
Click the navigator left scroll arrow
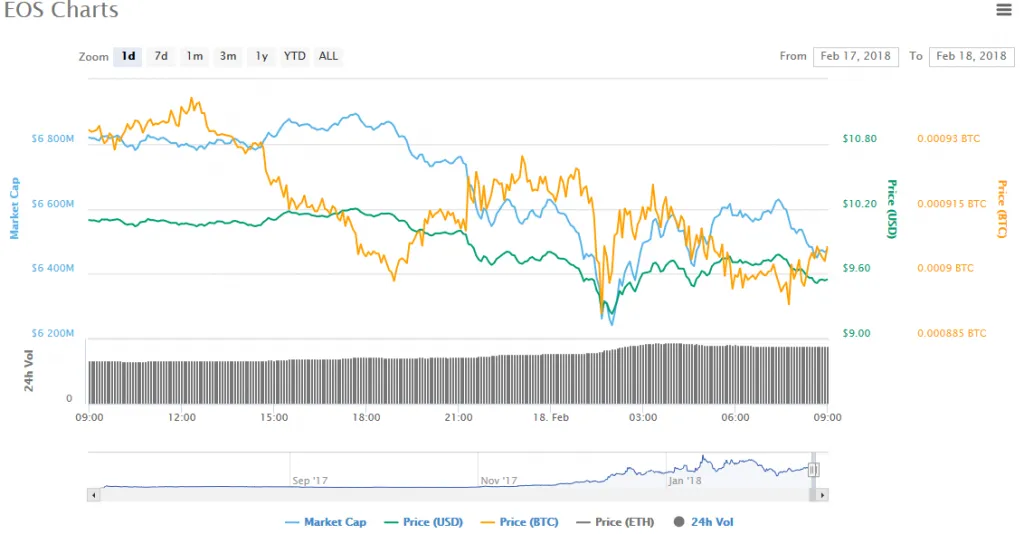click(x=94, y=495)
